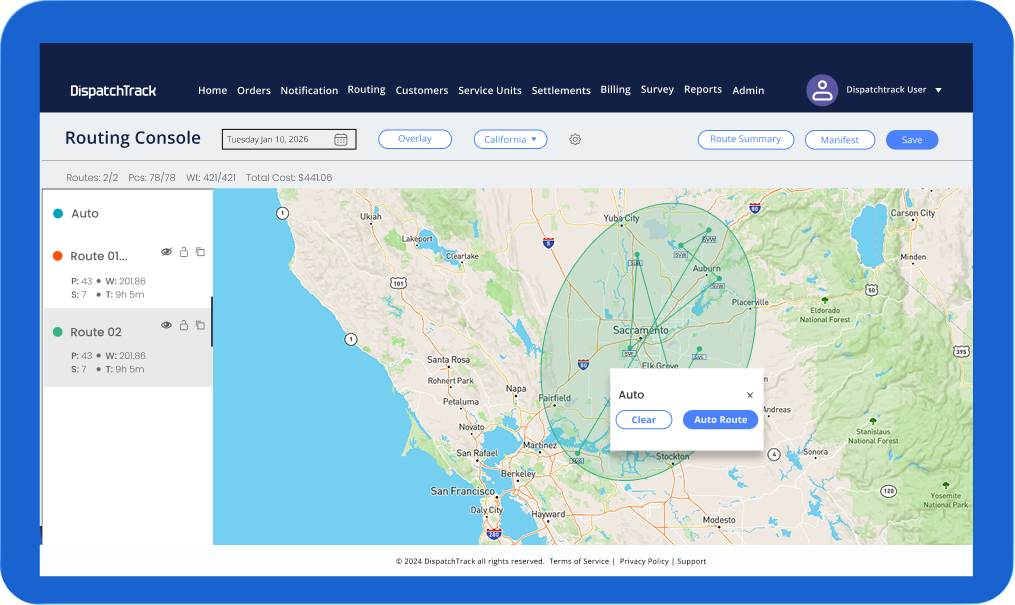This screenshot has height=605, width=1015.
Task: Open the Survey menu
Action: pos(657,89)
